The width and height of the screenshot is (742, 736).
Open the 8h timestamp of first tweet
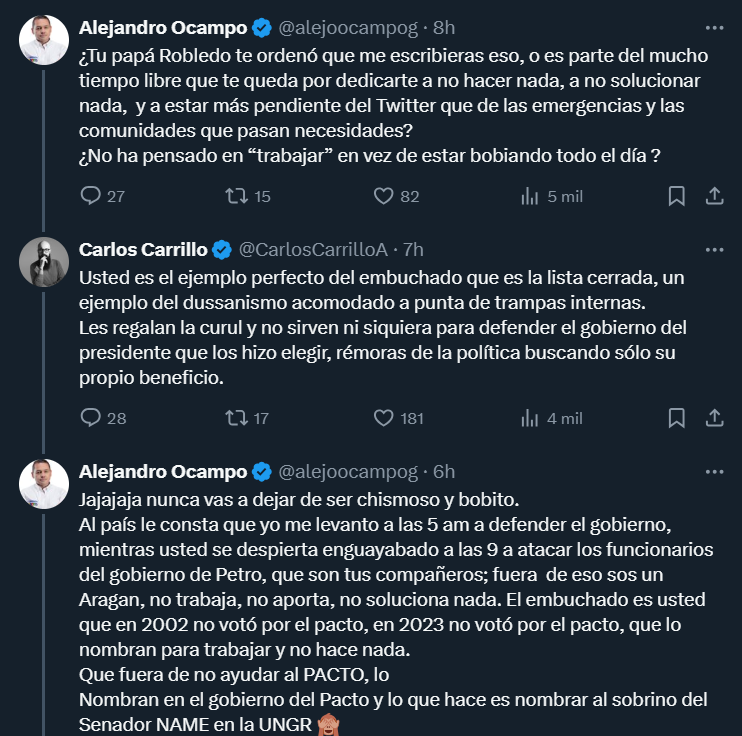point(444,27)
